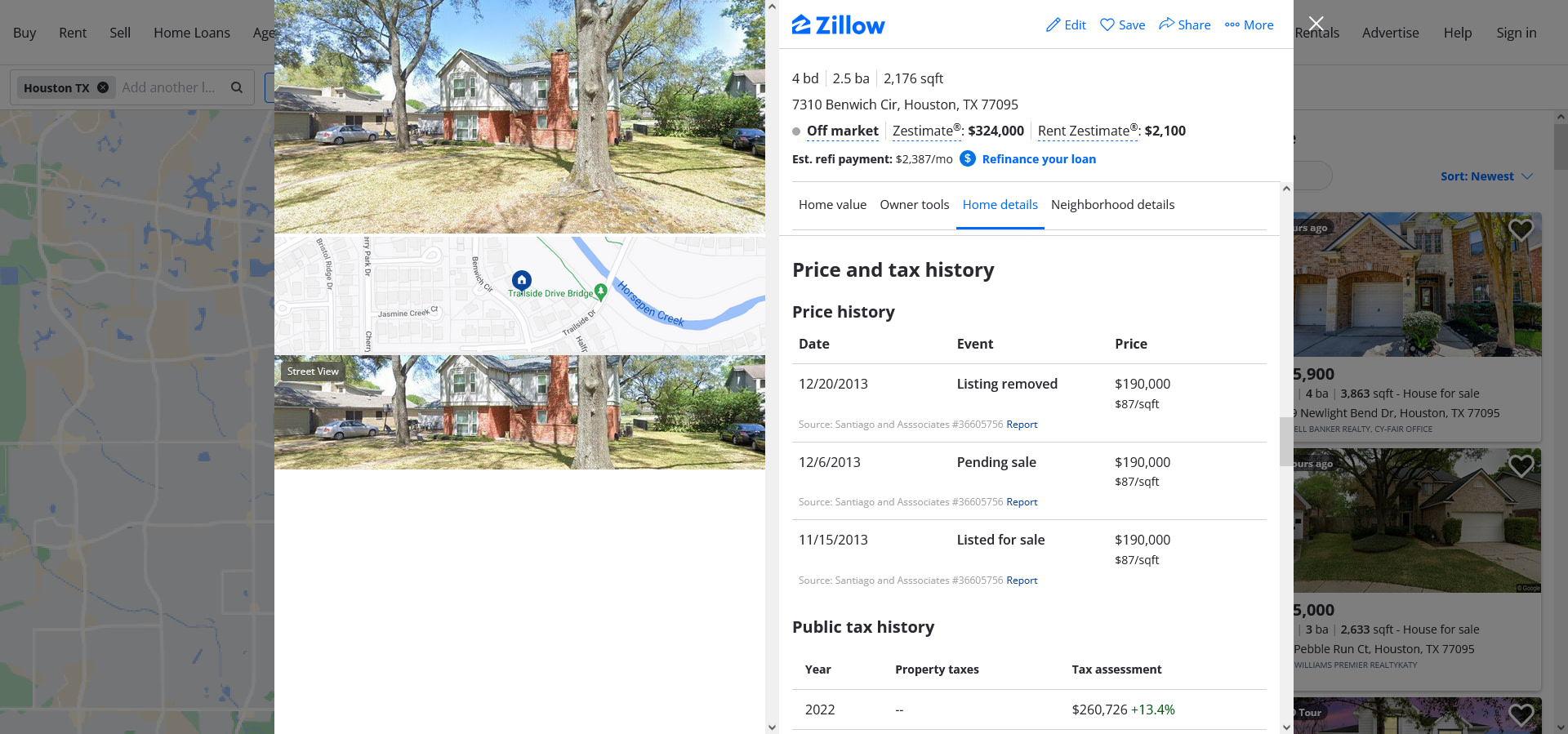Report the Listing removed price entry
The width and height of the screenshot is (1568, 734).
coord(1022,425)
